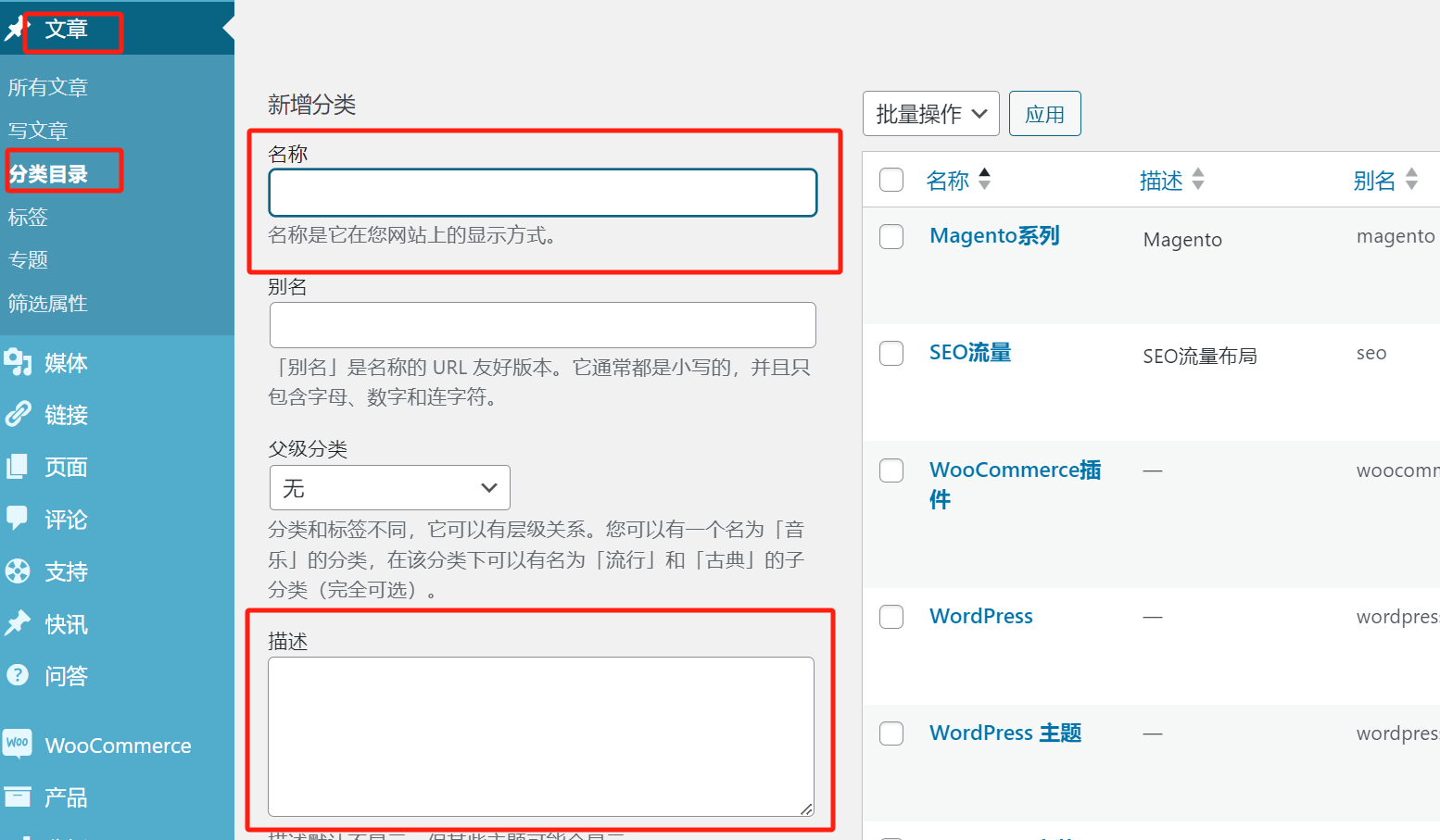Viewport: 1440px width, 840px height.
Task: Click into the 名称 input field
Action: click(542, 192)
